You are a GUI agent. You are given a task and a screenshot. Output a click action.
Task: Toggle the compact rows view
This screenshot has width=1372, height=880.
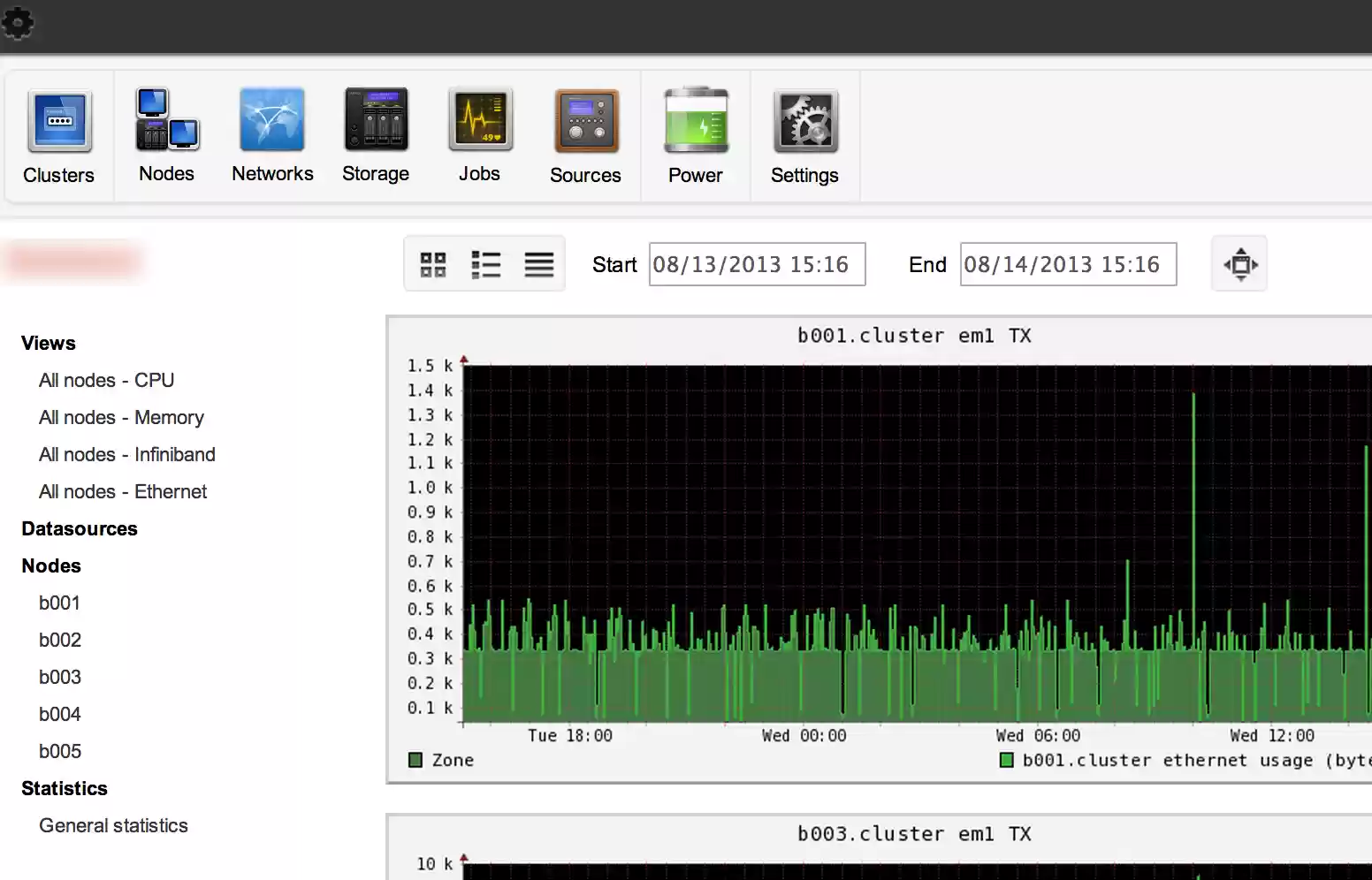(538, 262)
